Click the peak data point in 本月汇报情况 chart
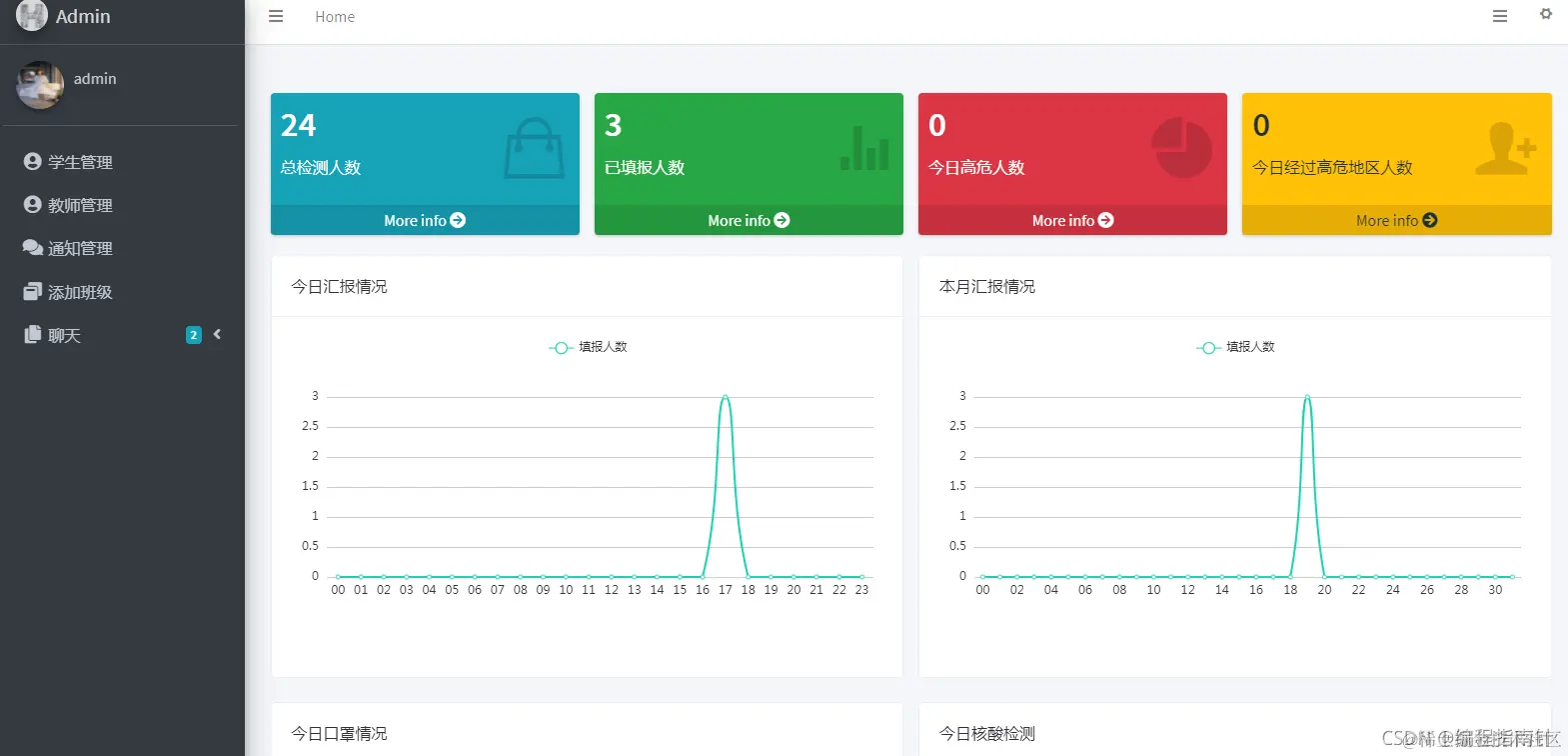Screen dimensions: 1568x756 1307,397
